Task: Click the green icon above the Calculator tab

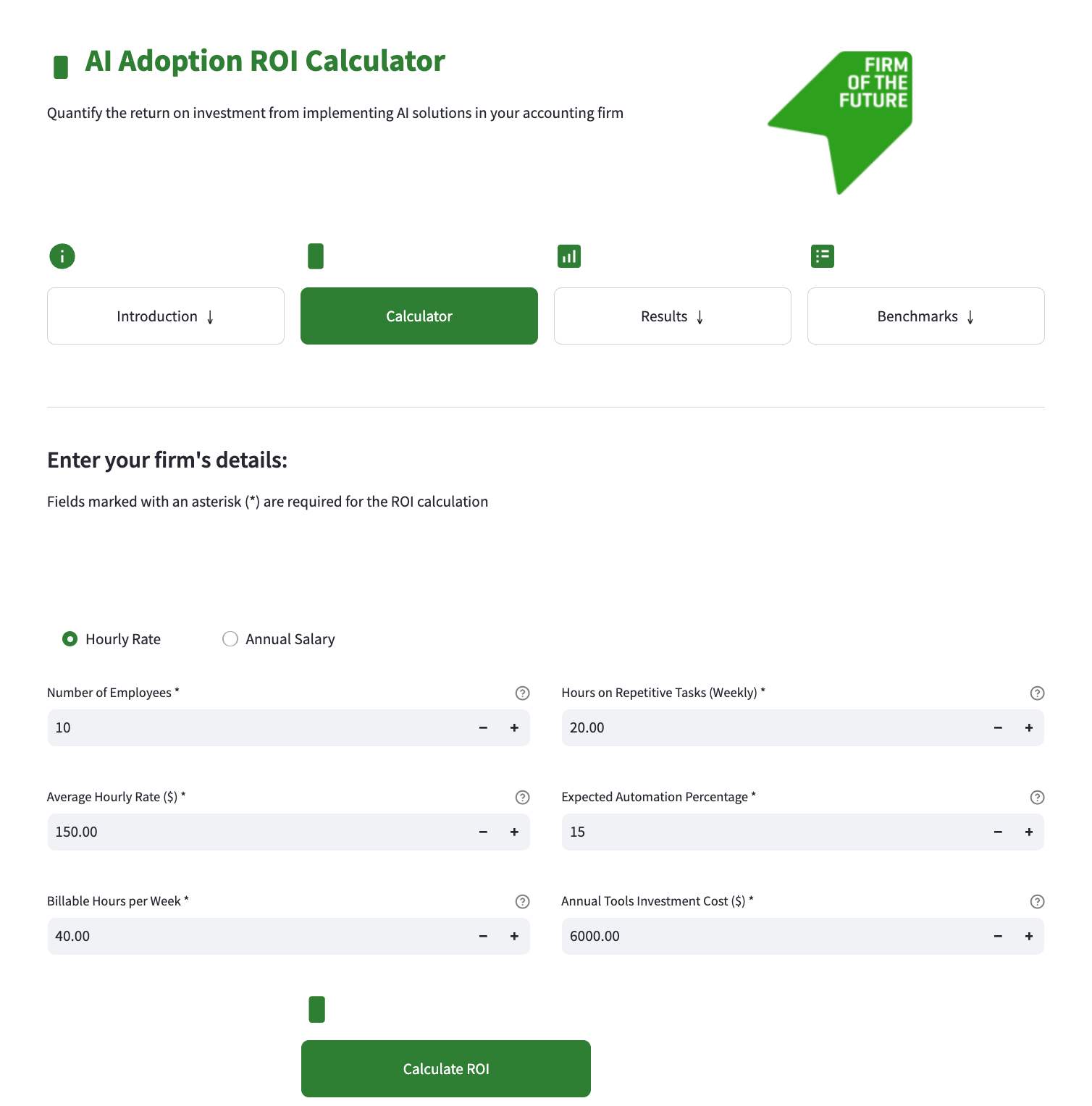Action: pos(315,256)
